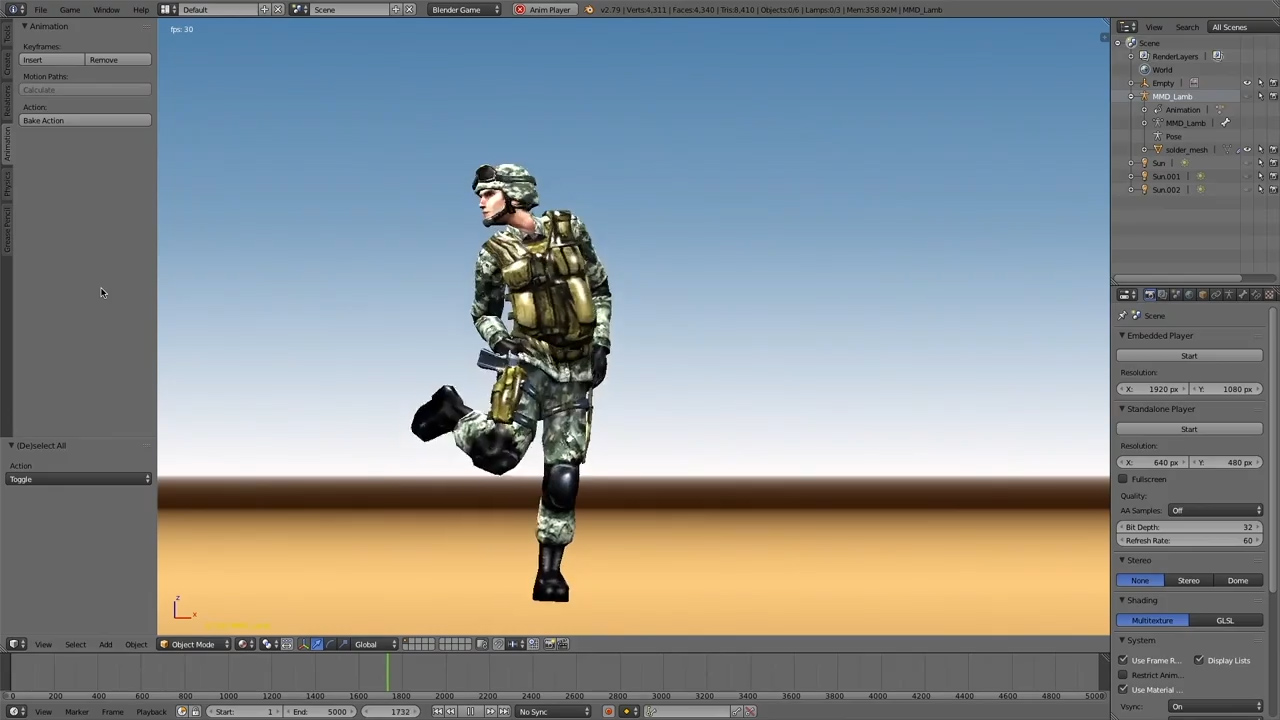Image resolution: width=1280 pixels, height=720 pixels.
Task: Toggle visibility eye of Empty object
Action: click(x=1247, y=83)
